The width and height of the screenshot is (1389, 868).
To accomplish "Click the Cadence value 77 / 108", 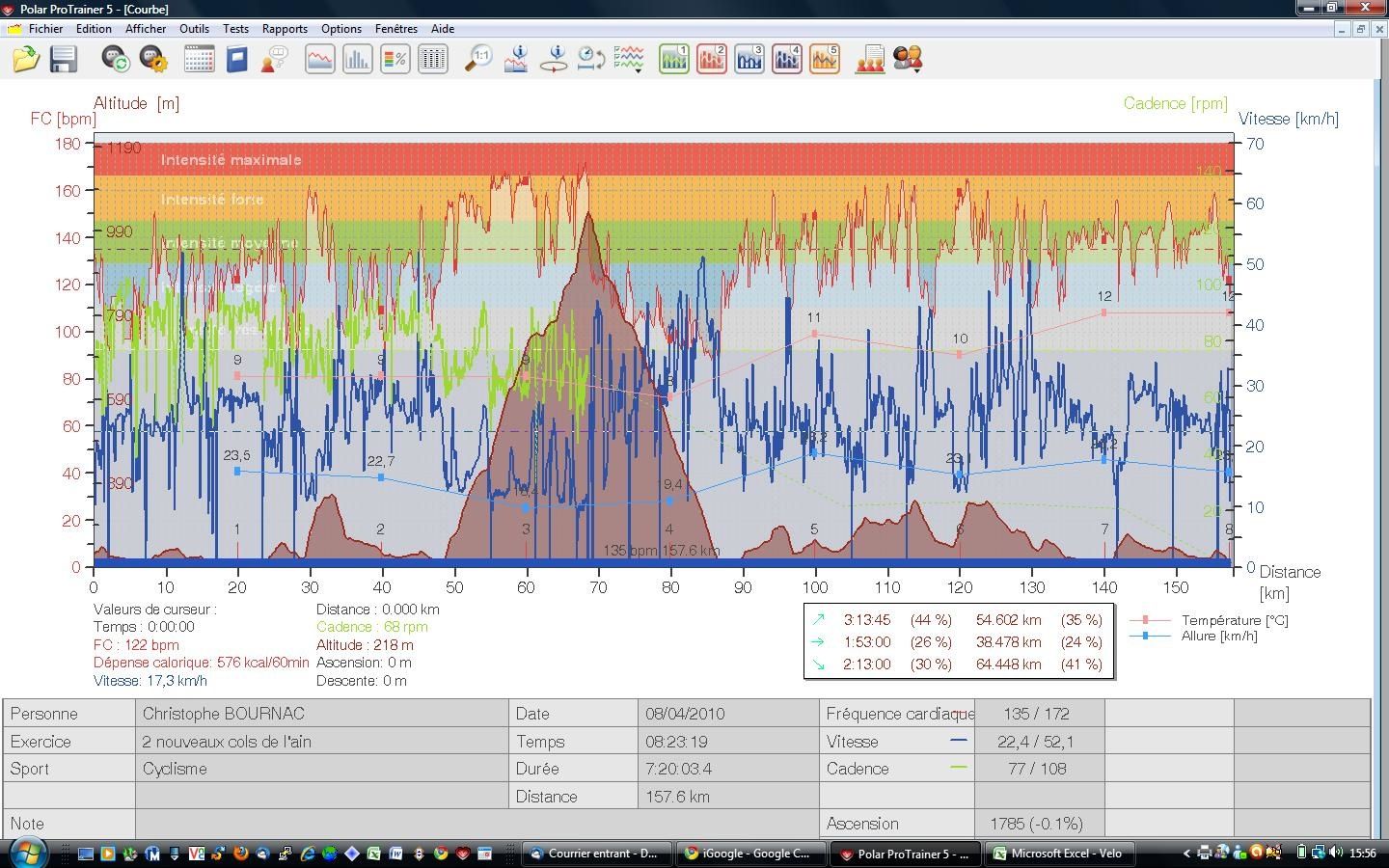I will (x=1039, y=769).
